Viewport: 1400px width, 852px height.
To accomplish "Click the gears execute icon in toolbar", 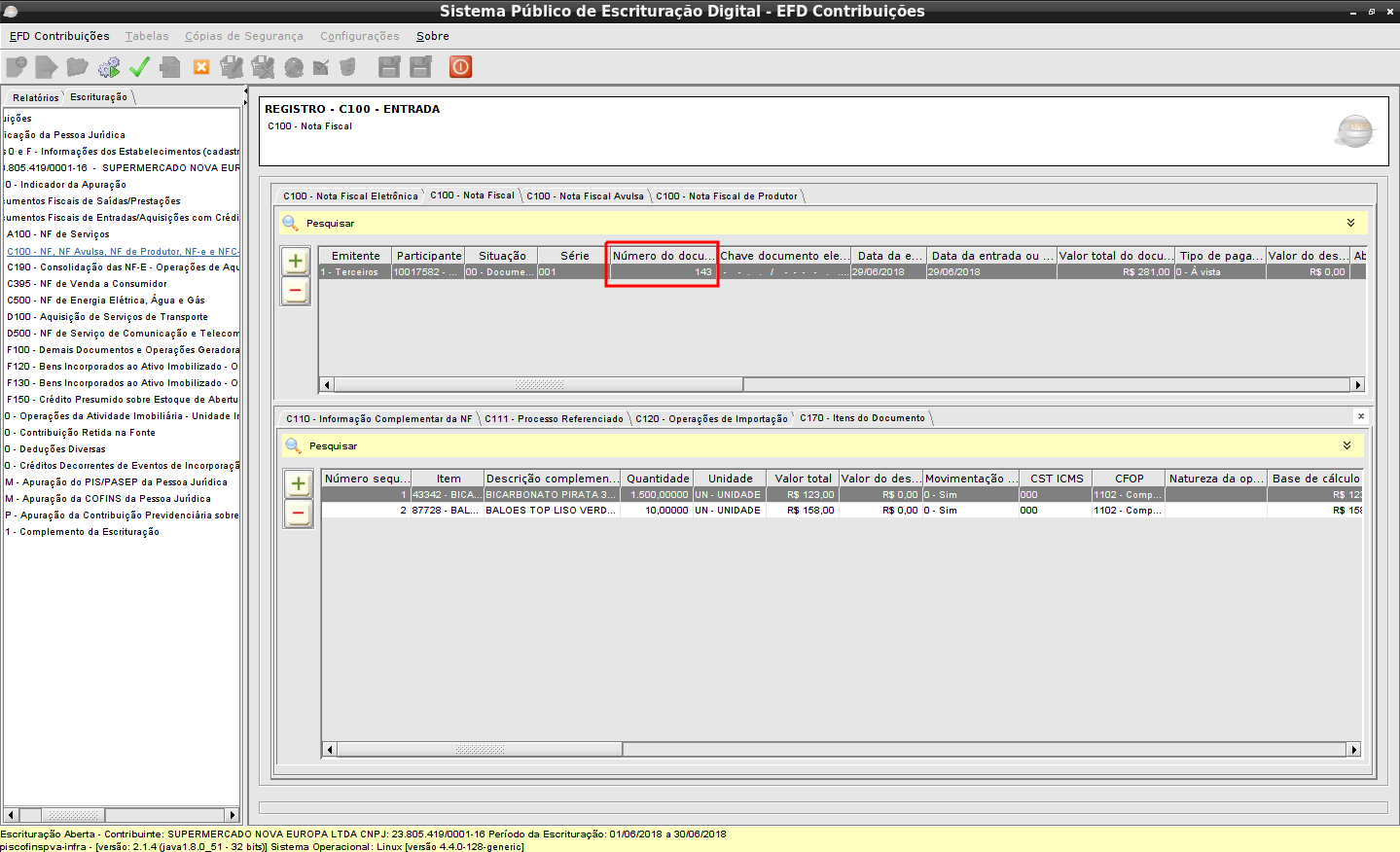I will click(109, 67).
